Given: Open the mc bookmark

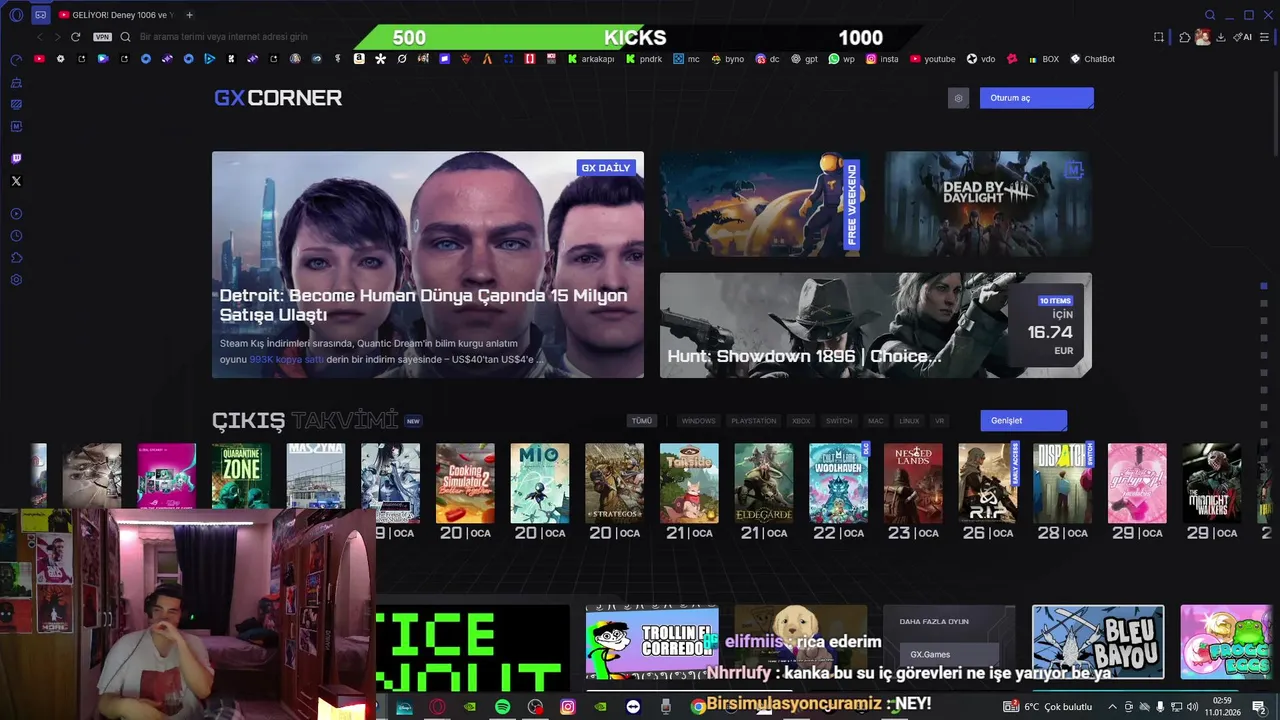Looking at the screenshot, I should click(686, 59).
